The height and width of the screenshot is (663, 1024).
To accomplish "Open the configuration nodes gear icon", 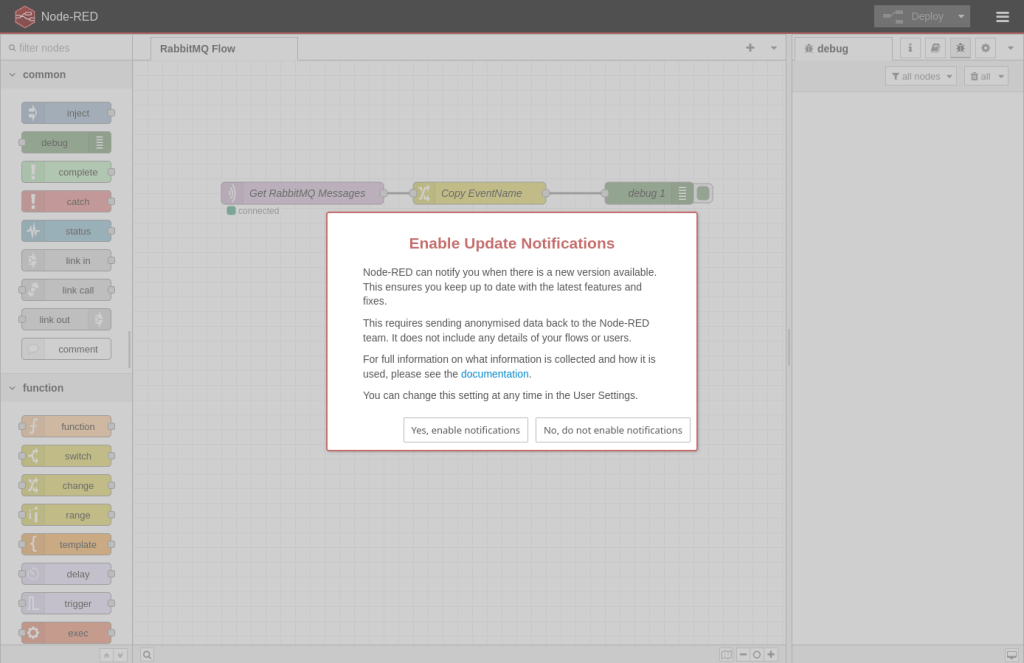I will point(985,48).
